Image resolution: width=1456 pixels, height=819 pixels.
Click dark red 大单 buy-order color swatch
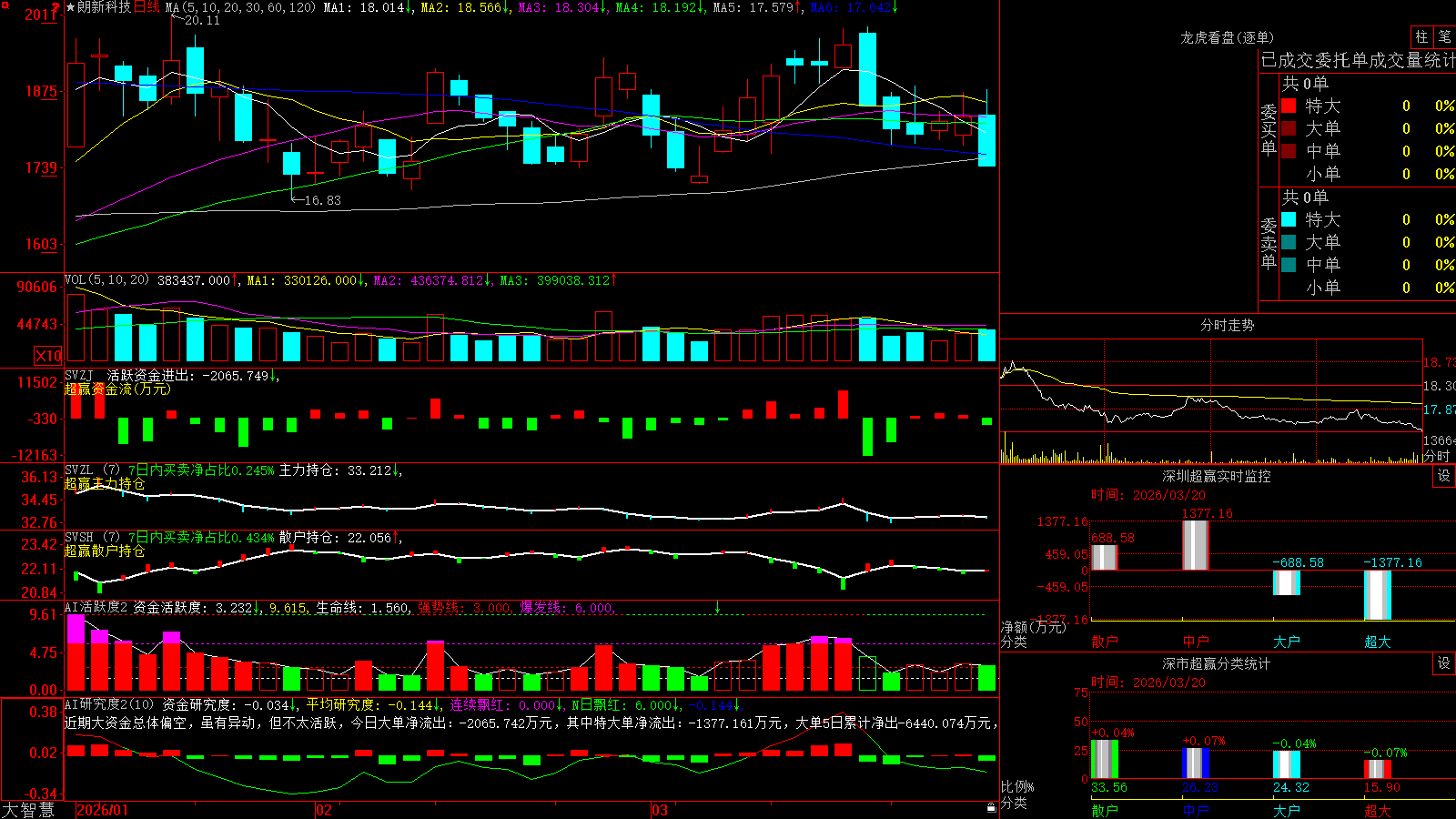pos(1289,128)
